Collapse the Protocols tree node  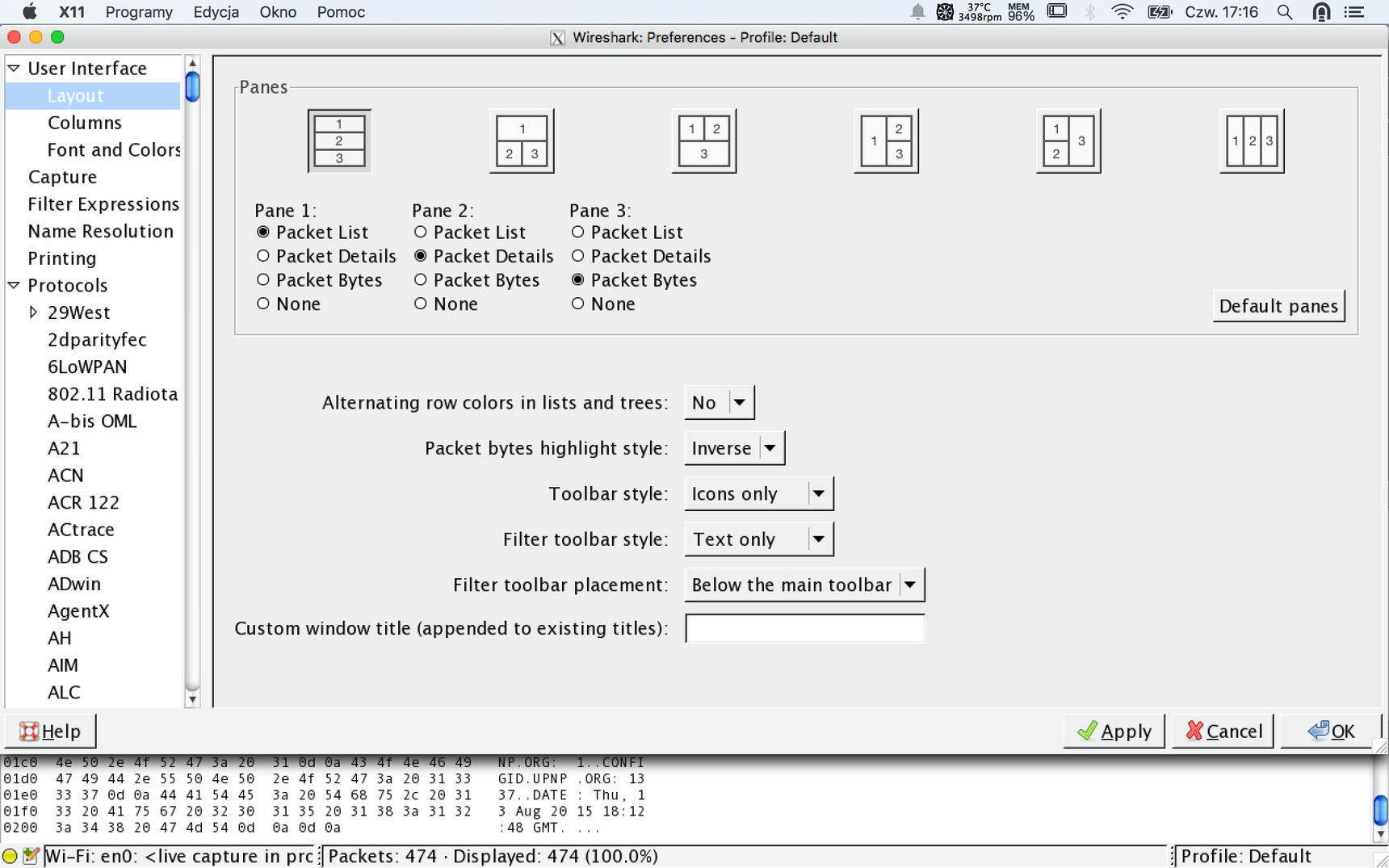click(14, 285)
